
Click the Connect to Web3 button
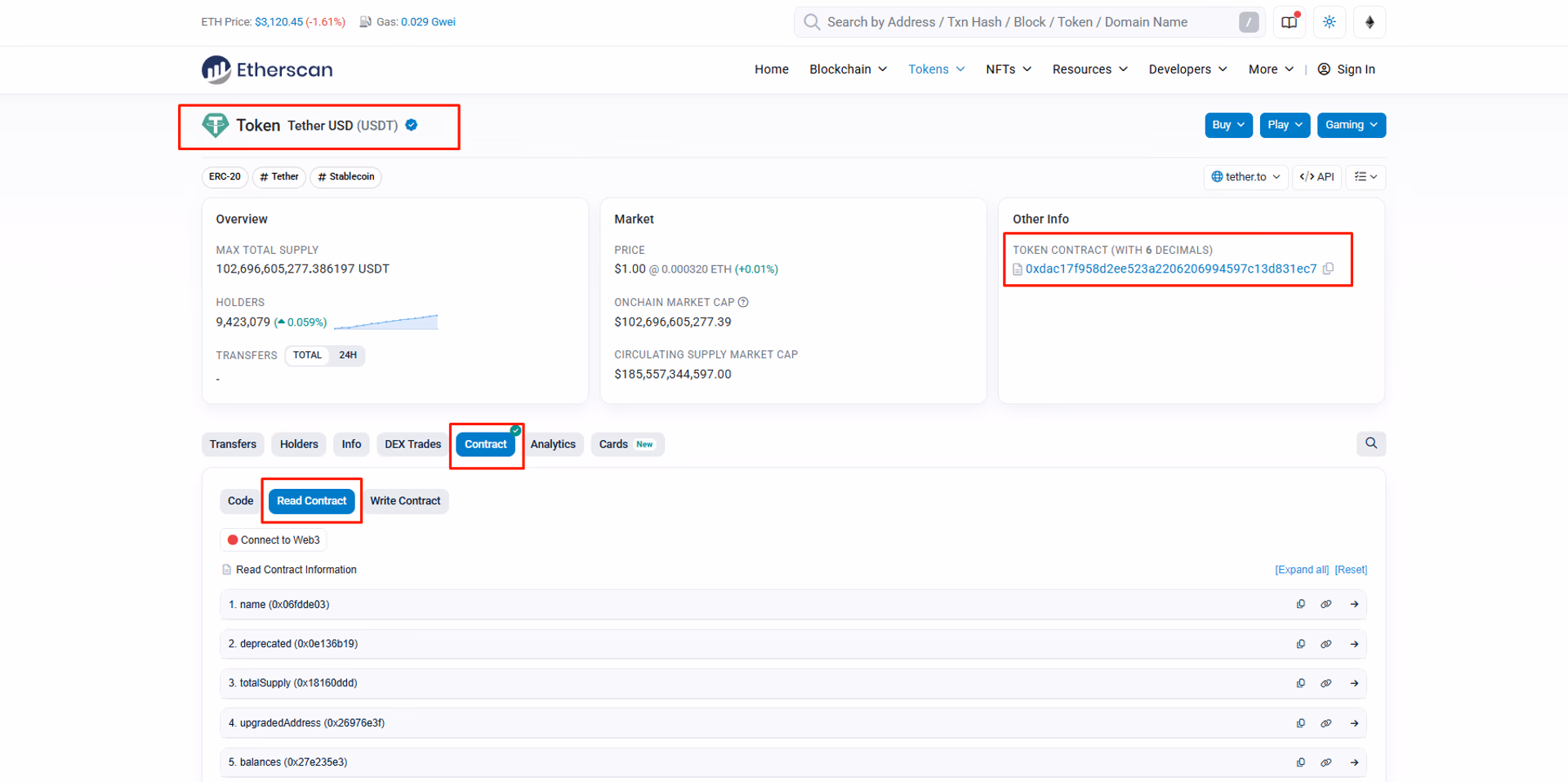tap(274, 540)
